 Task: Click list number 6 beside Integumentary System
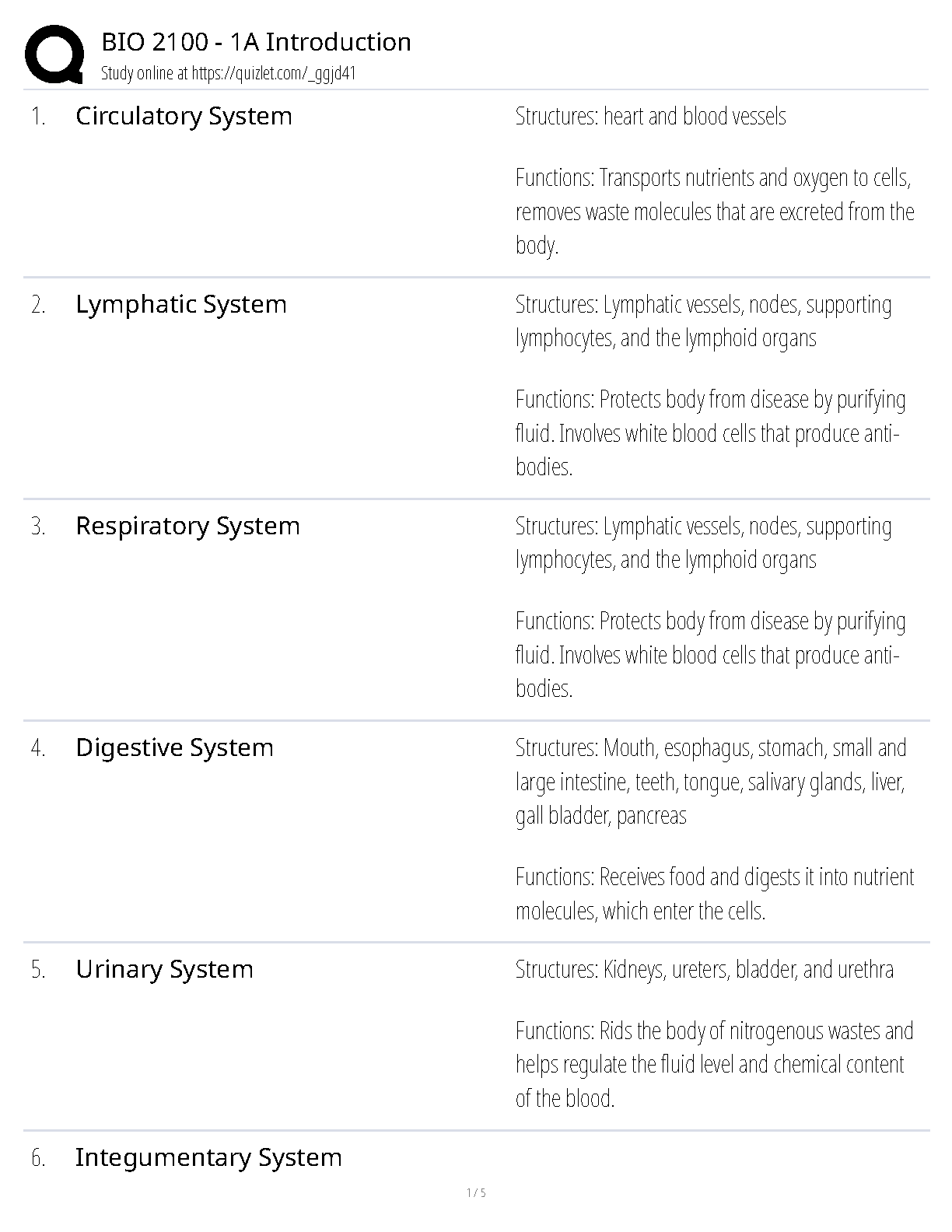coord(38,1158)
